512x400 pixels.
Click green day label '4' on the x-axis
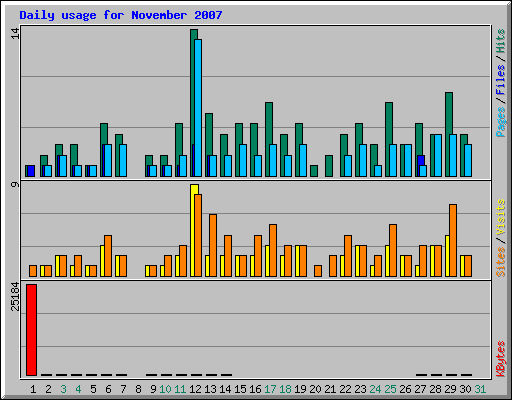pos(78,389)
